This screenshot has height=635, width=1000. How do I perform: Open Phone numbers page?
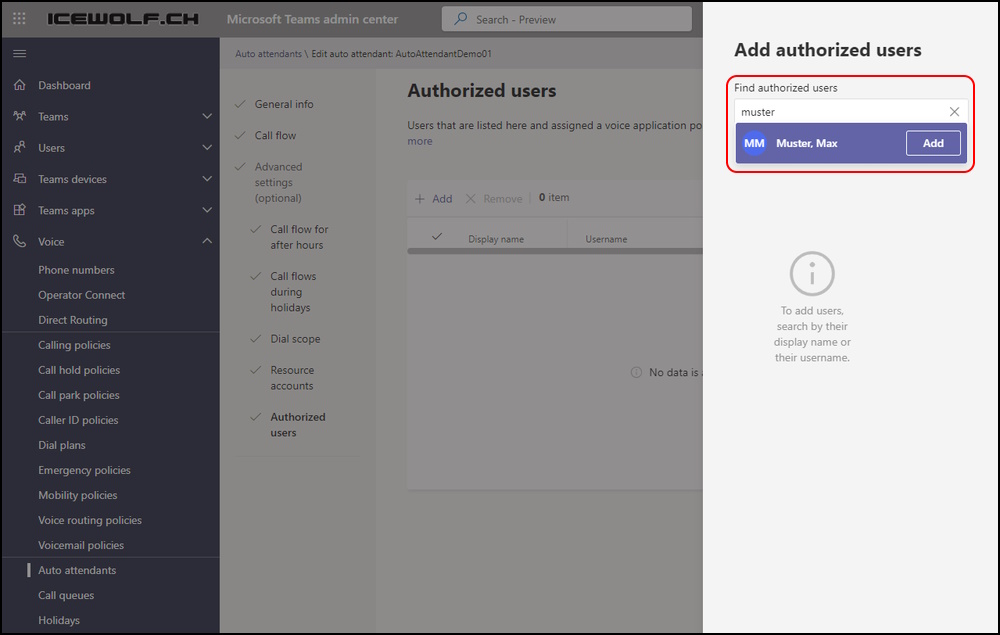point(77,270)
